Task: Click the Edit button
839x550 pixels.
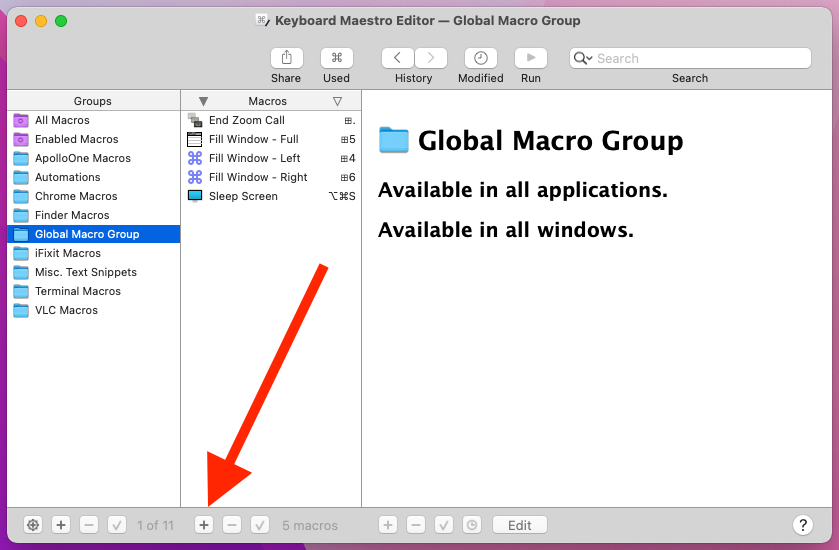Action: 520,525
